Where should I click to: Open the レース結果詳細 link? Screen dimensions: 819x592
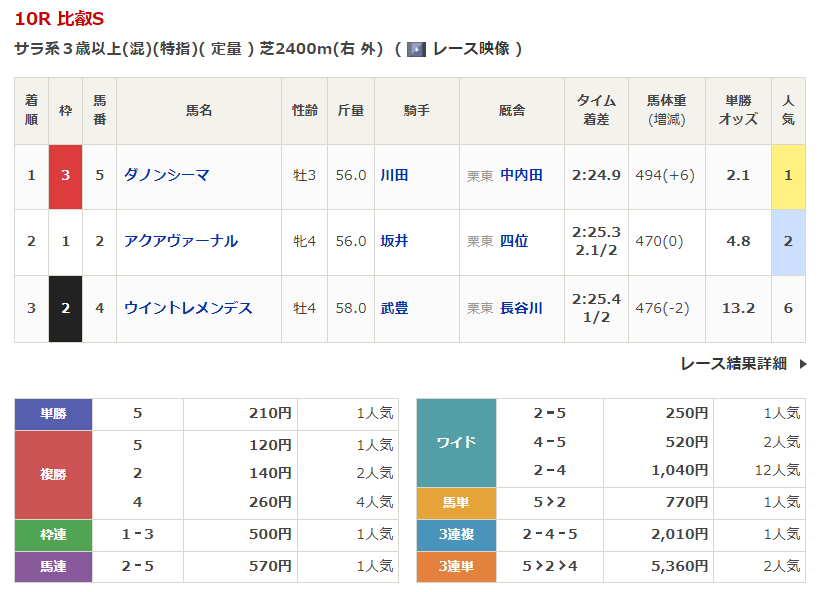click(733, 364)
